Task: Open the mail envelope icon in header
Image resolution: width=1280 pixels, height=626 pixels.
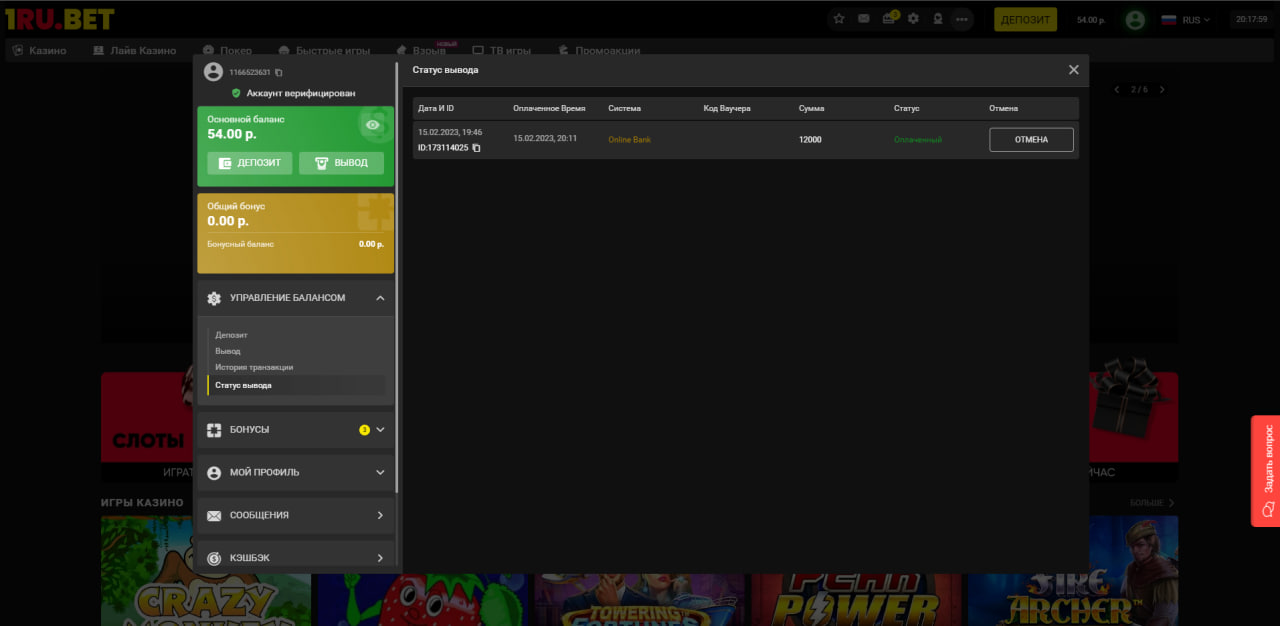Action: (x=864, y=19)
